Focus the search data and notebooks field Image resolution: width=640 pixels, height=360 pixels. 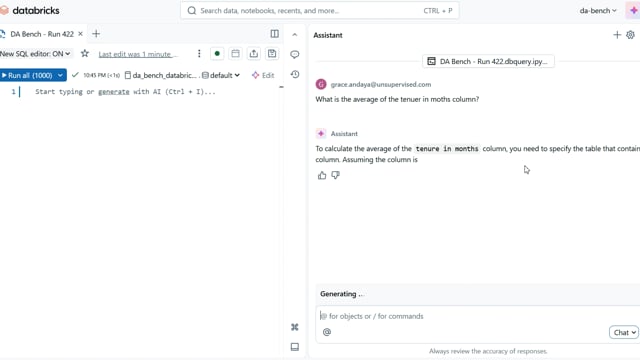pos(320,11)
